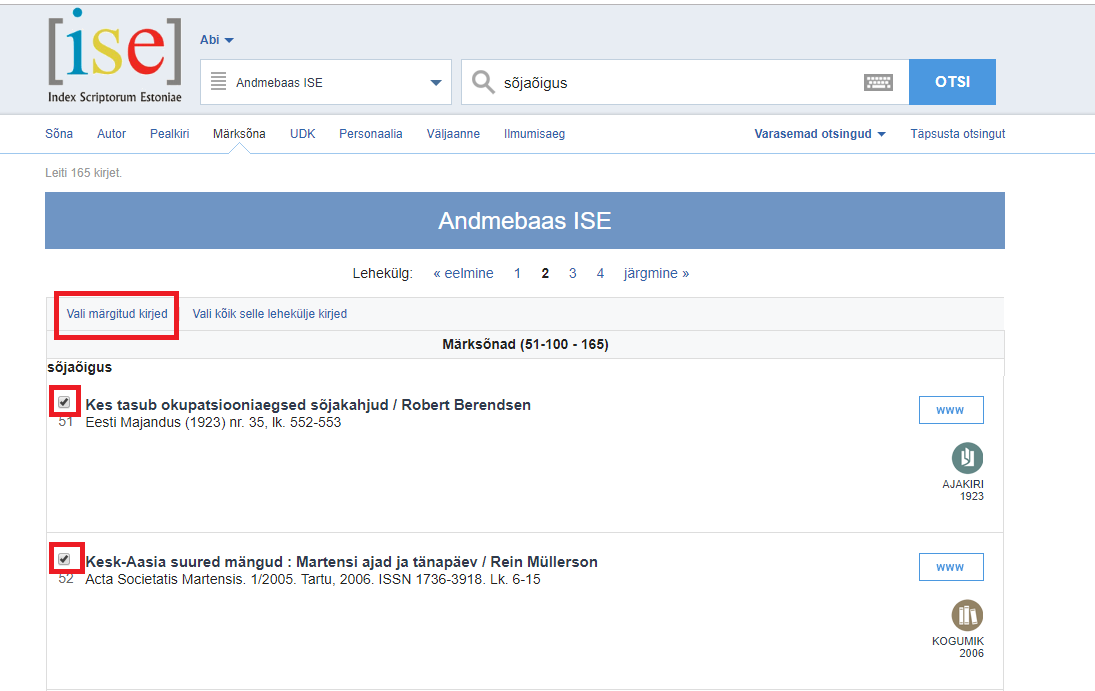Go to the järgmine next page
The image size is (1095, 691).
click(656, 273)
